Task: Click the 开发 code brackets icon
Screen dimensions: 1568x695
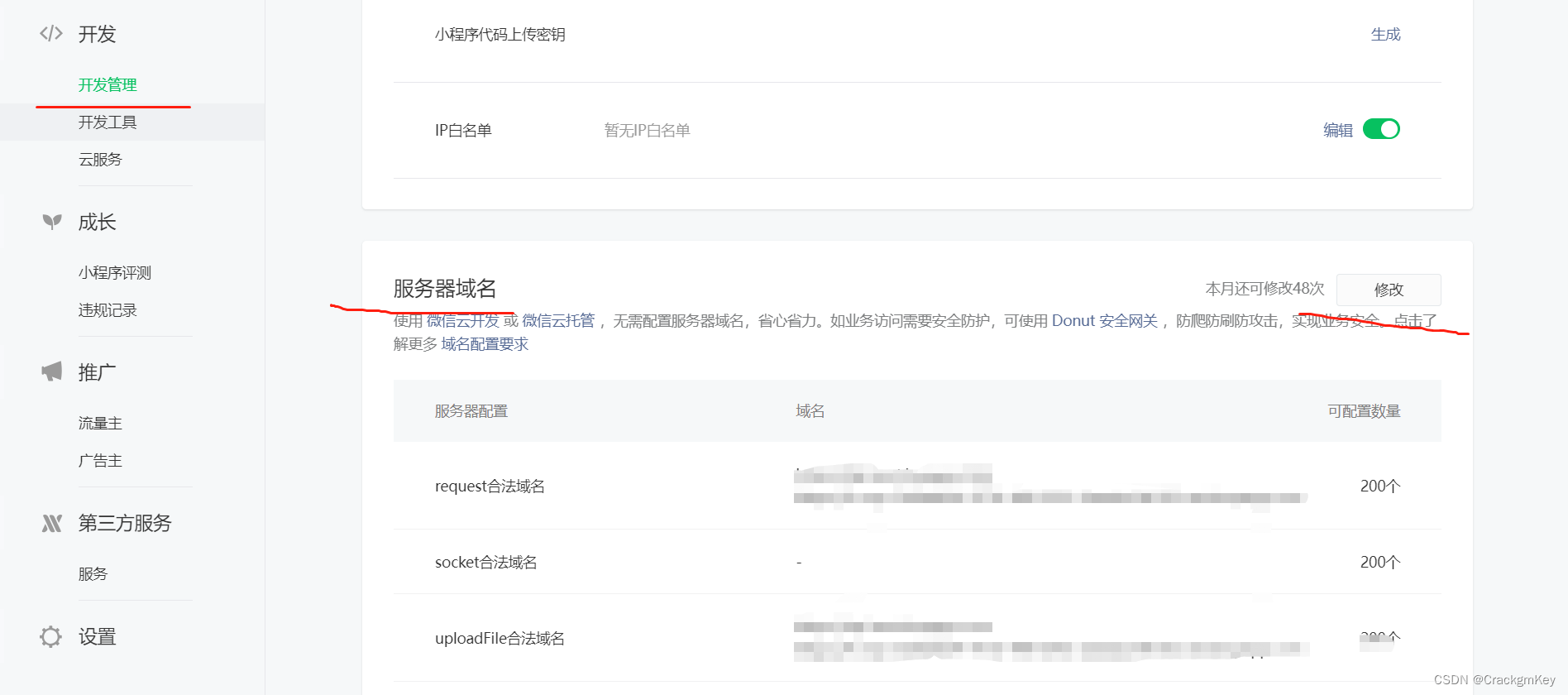Action: pyautogui.click(x=51, y=34)
